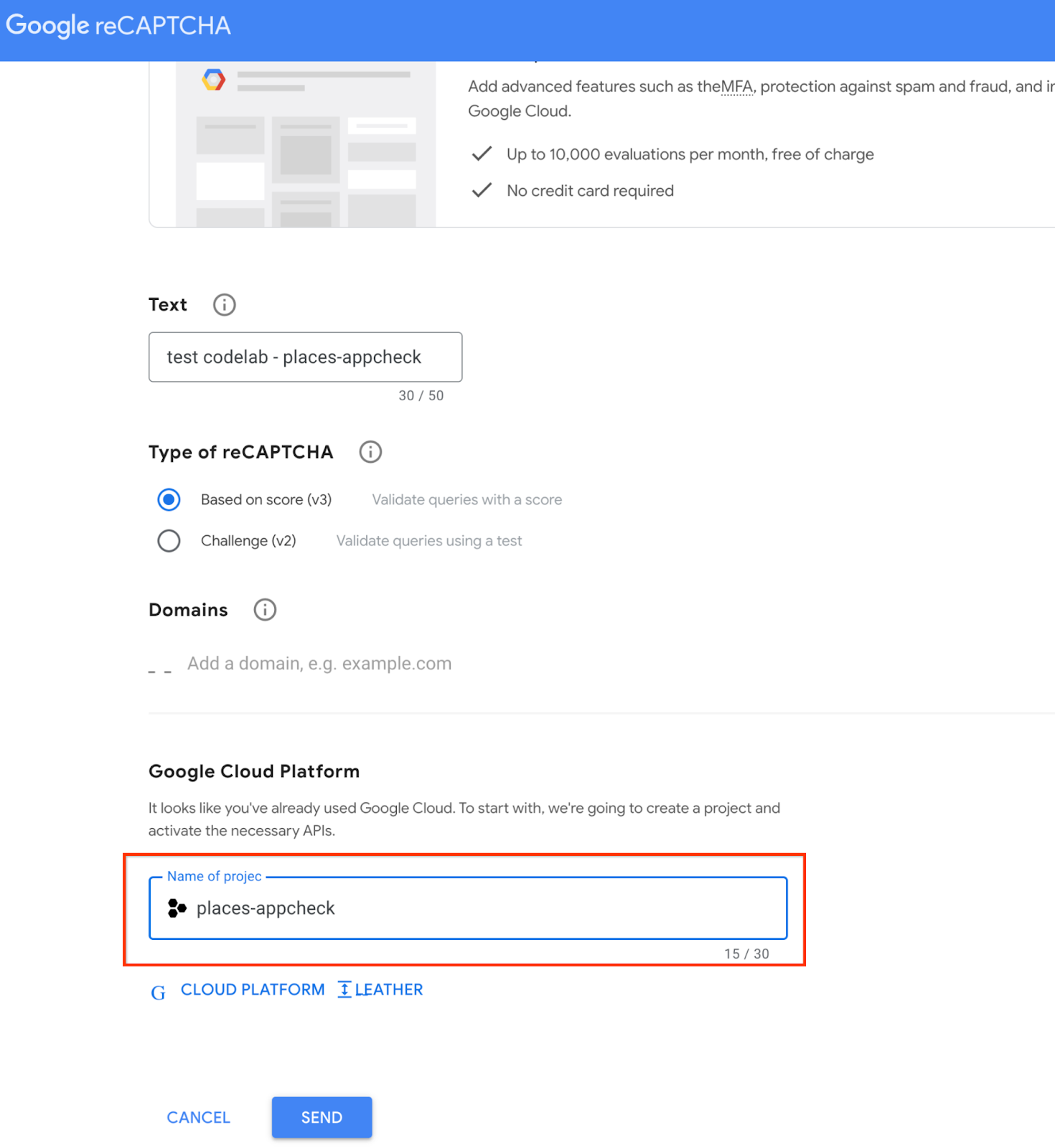Click the Add a domain input field
This screenshot has height=1148, width=1055.
(319, 664)
